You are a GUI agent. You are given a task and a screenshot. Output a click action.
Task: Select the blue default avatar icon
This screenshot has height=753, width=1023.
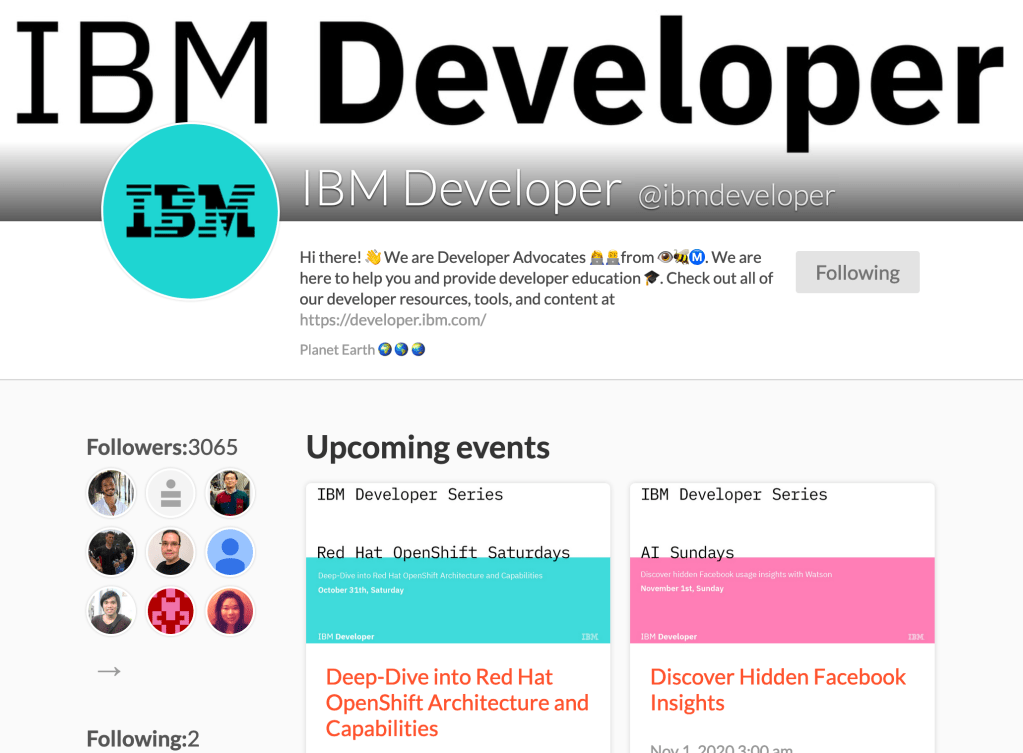[x=230, y=551]
